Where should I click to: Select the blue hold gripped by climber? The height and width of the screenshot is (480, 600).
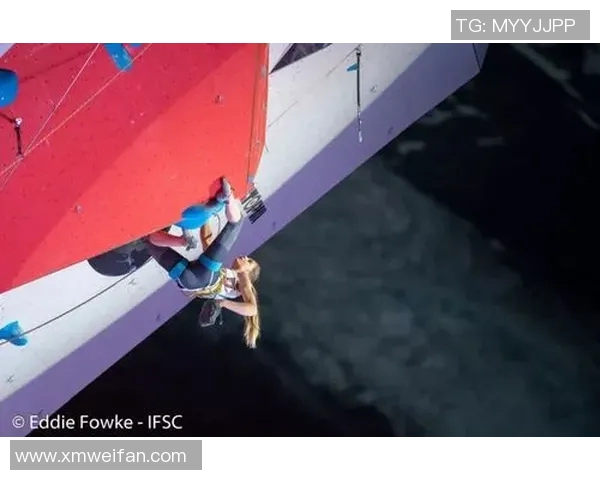pos(200,216)
